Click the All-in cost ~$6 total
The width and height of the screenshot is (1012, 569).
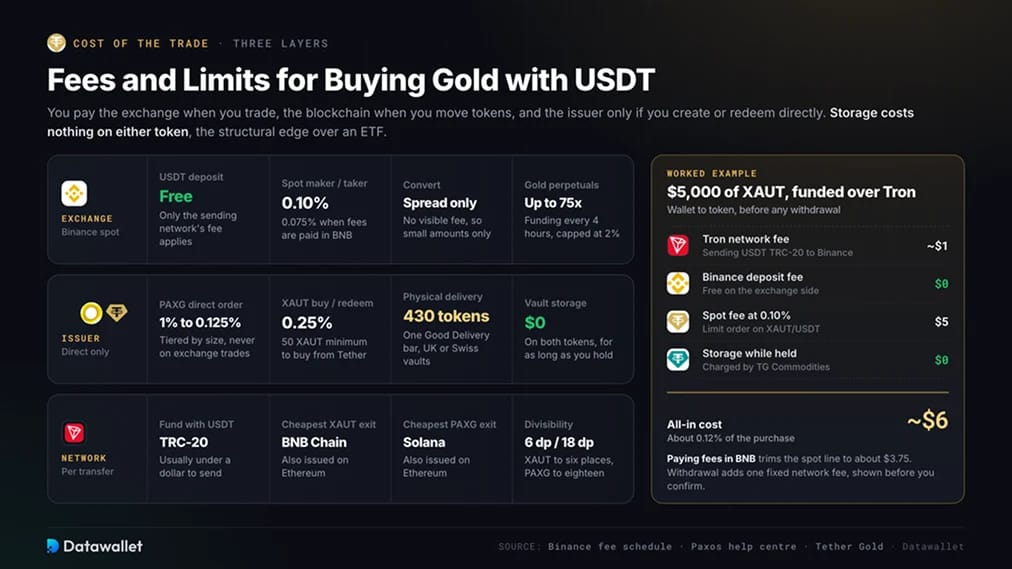coord(927,421)
